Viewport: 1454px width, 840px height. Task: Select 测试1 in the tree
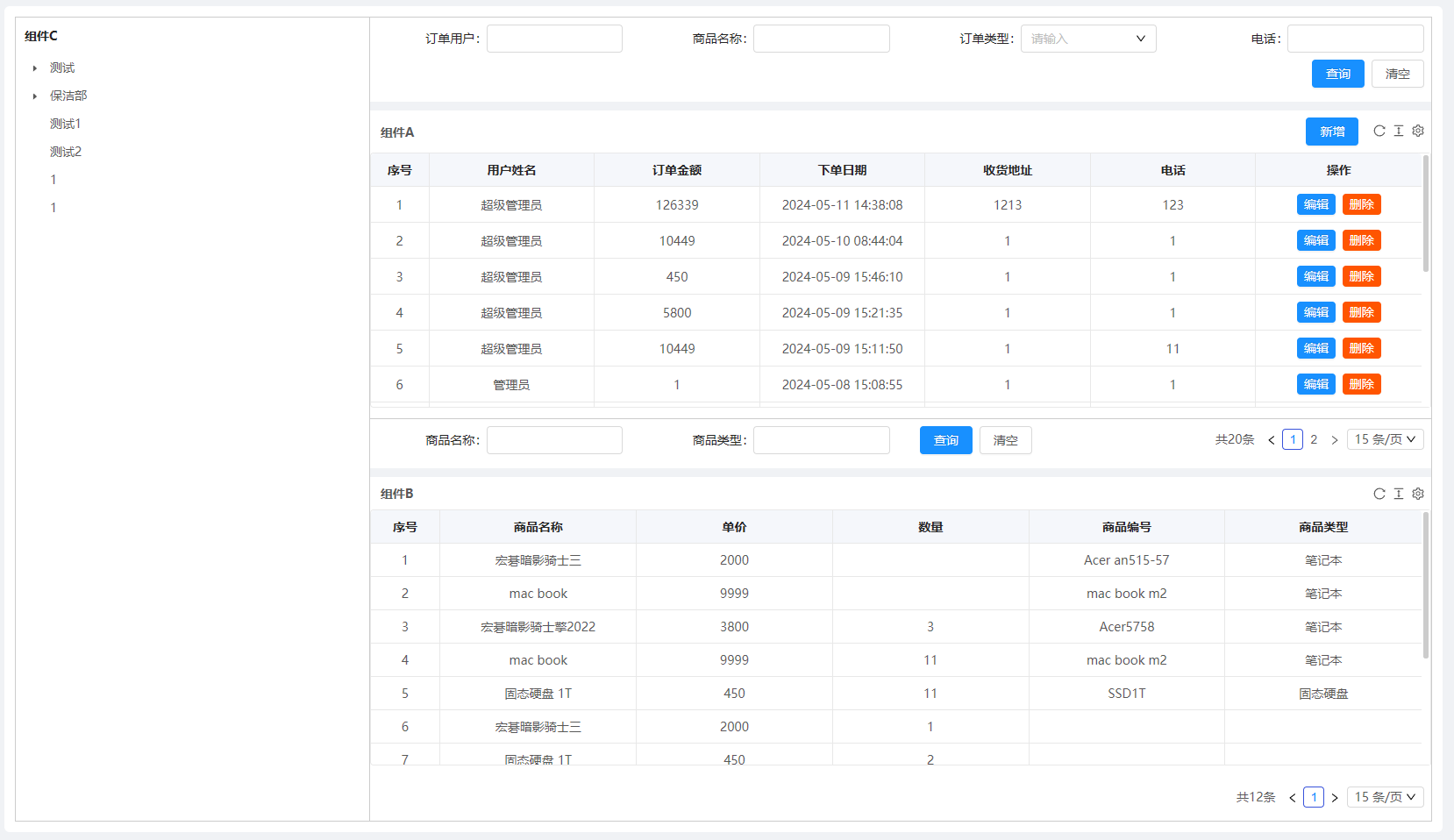(x=66, y=124)
